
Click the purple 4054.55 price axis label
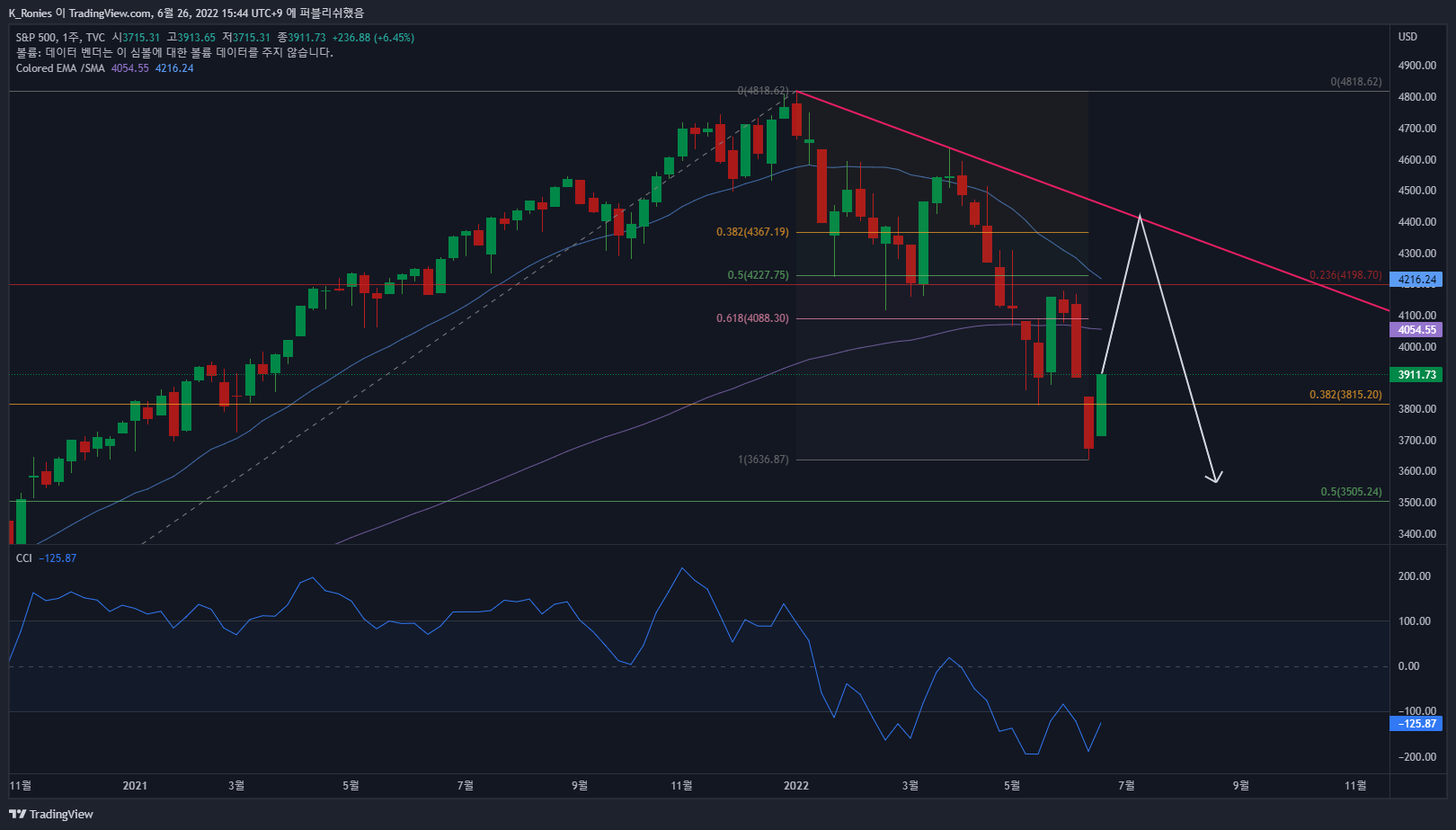click(x=1416, y=330)
